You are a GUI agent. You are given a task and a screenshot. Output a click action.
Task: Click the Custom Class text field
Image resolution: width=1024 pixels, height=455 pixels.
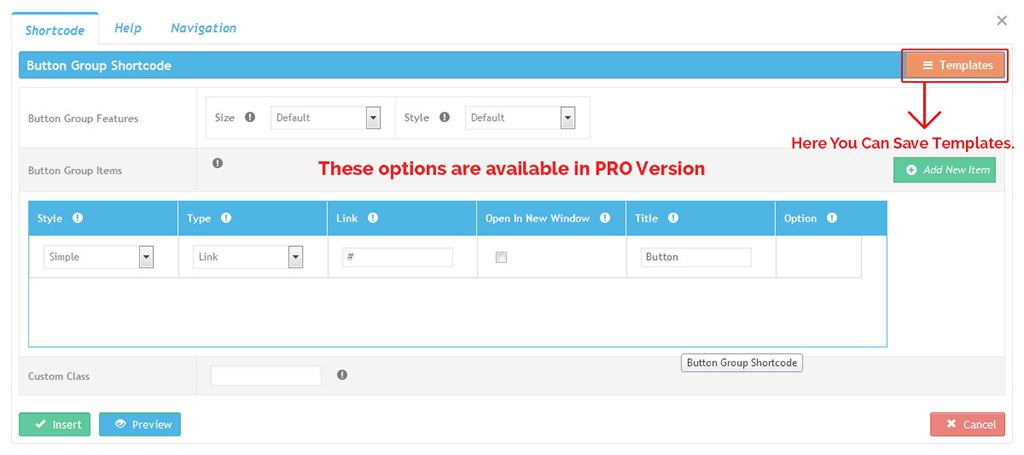click(266, 376)
